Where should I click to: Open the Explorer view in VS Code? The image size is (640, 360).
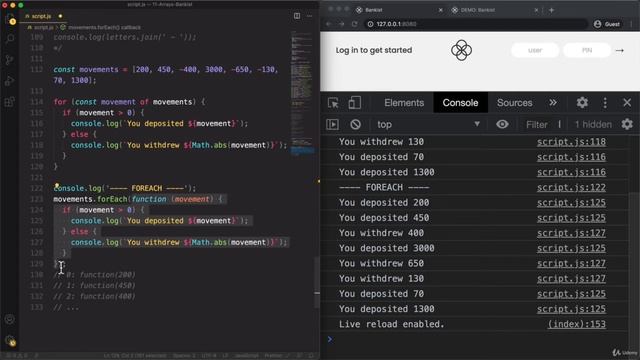click(x=10, y=19)
